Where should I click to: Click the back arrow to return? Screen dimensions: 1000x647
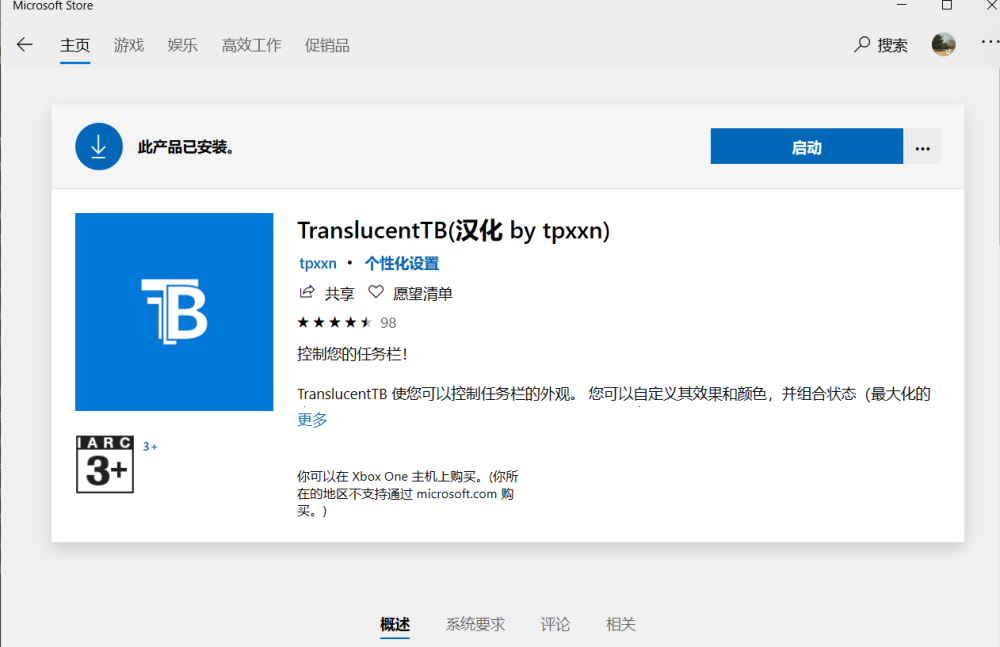[x=24, y=44]
